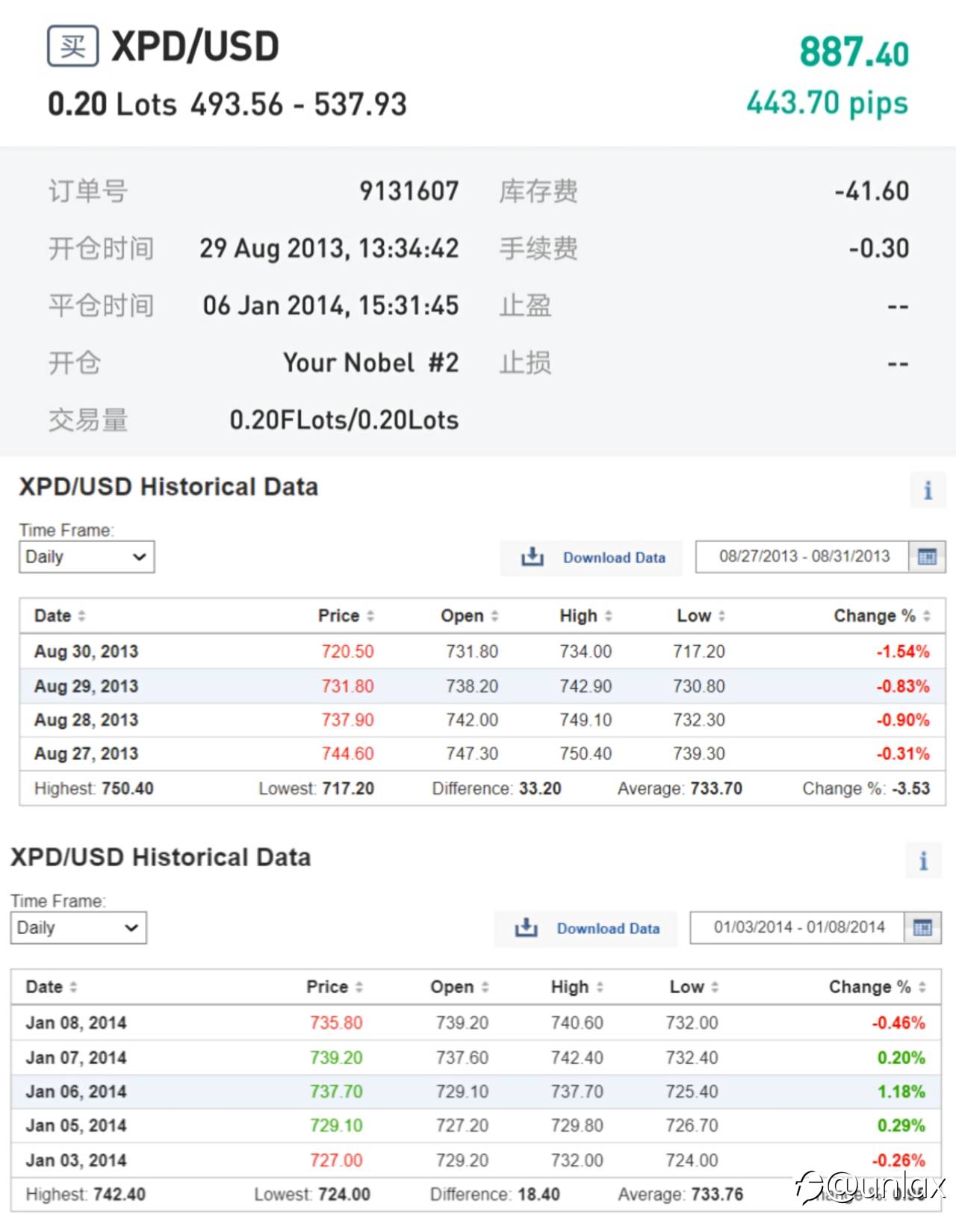Click Difference: 18.40 summary
This screenshot has height=1232, width=956.
pos(495,1195)
